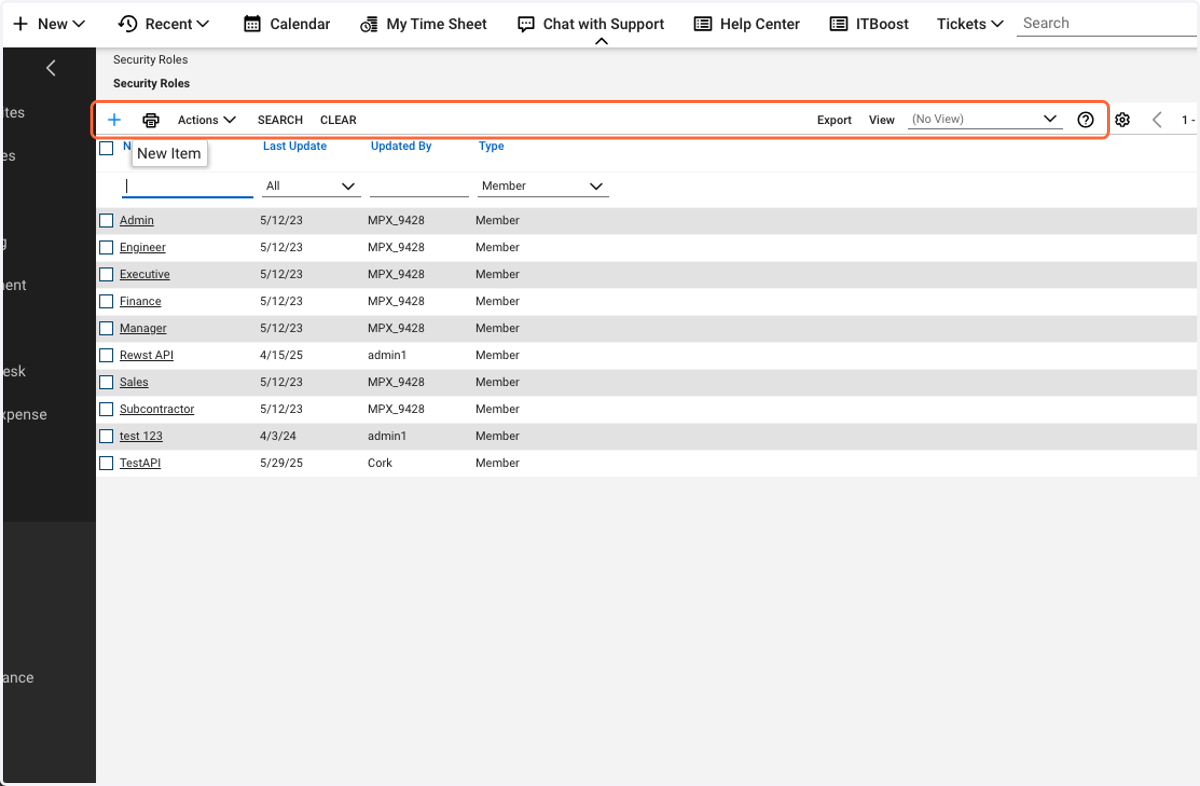Click the Security Roles breadcrumb text

click(150, 60)
